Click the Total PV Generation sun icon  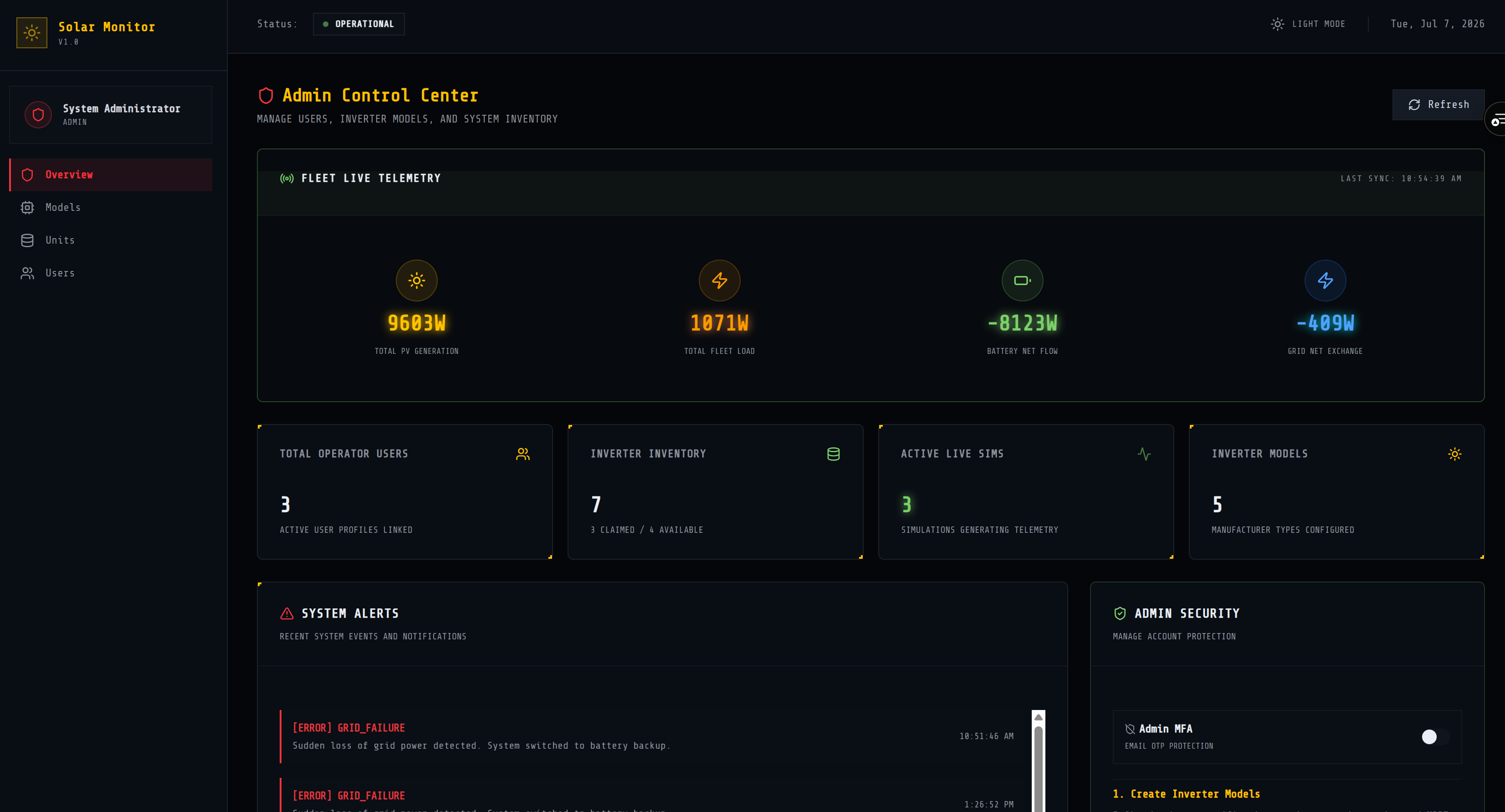[416, 281]
